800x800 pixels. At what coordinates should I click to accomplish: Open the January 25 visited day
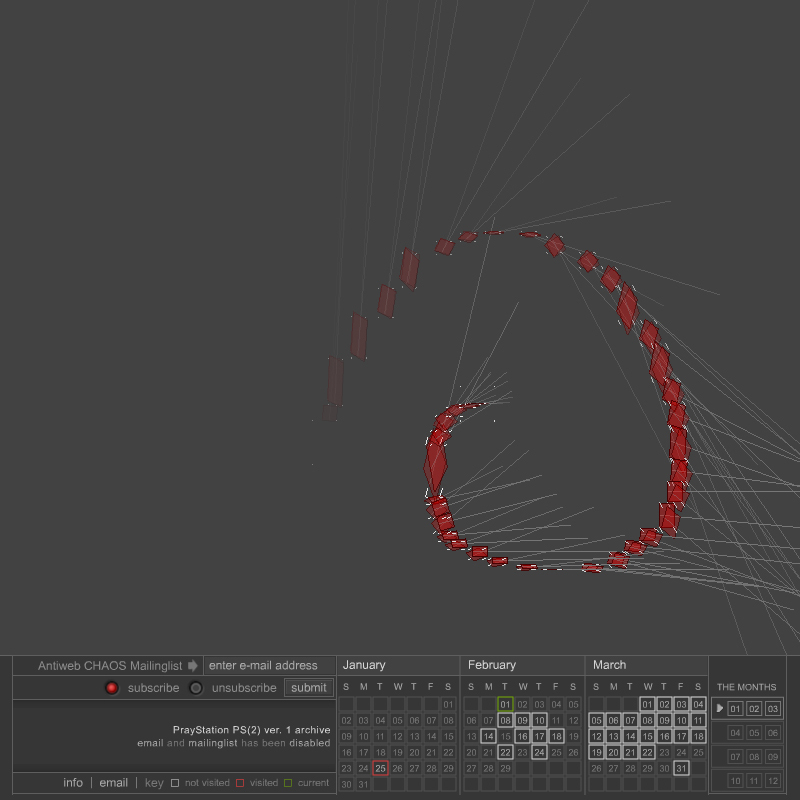[380, 768]
